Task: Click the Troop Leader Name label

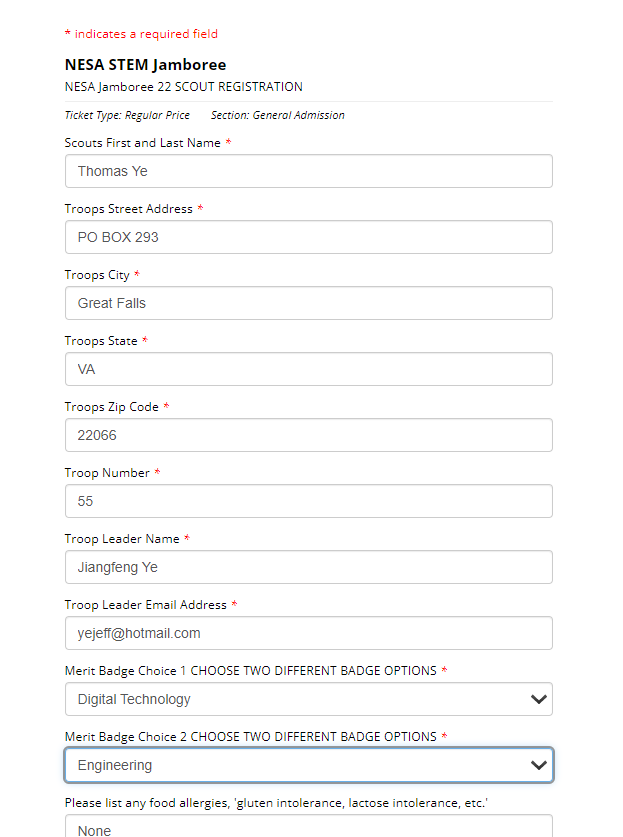Action: click(122, 539)
